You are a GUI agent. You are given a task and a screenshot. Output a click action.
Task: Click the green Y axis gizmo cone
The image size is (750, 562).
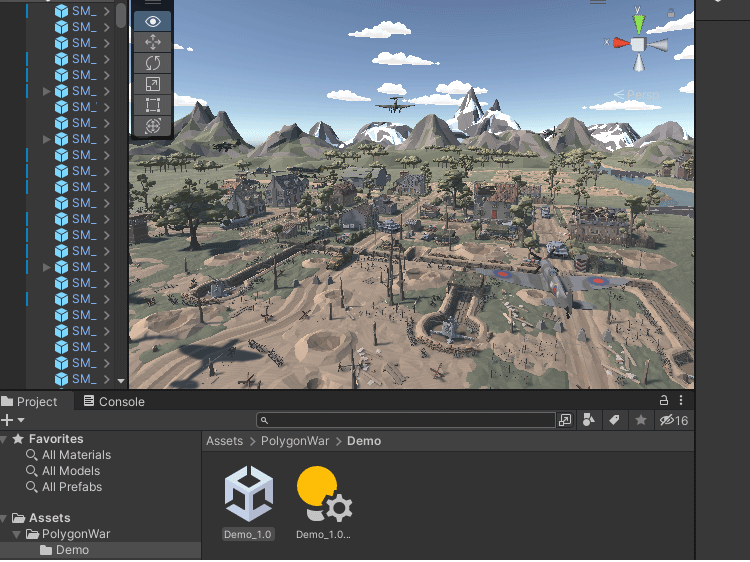638,21
